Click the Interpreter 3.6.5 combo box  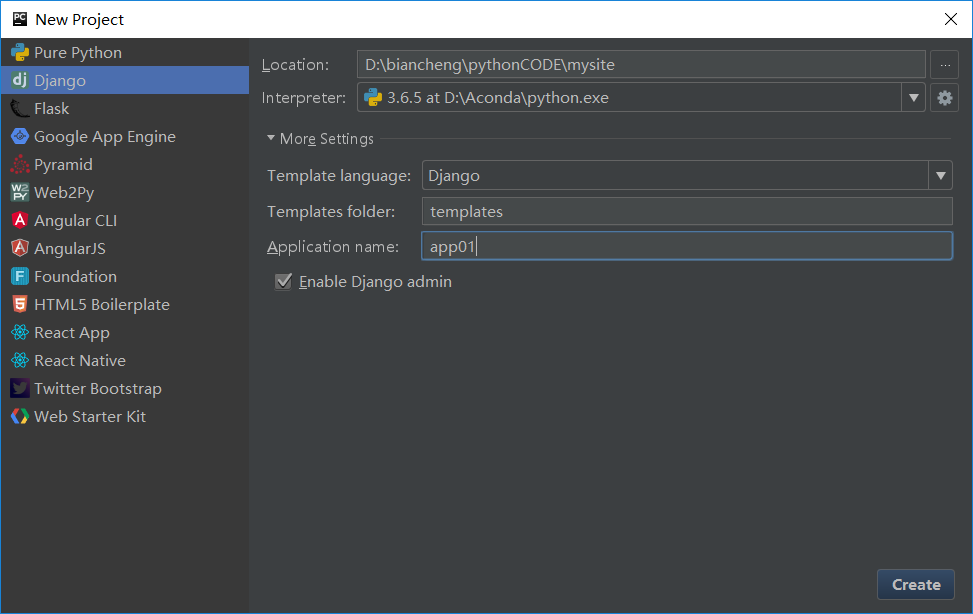pyautogui.click(x=641, y=97)
